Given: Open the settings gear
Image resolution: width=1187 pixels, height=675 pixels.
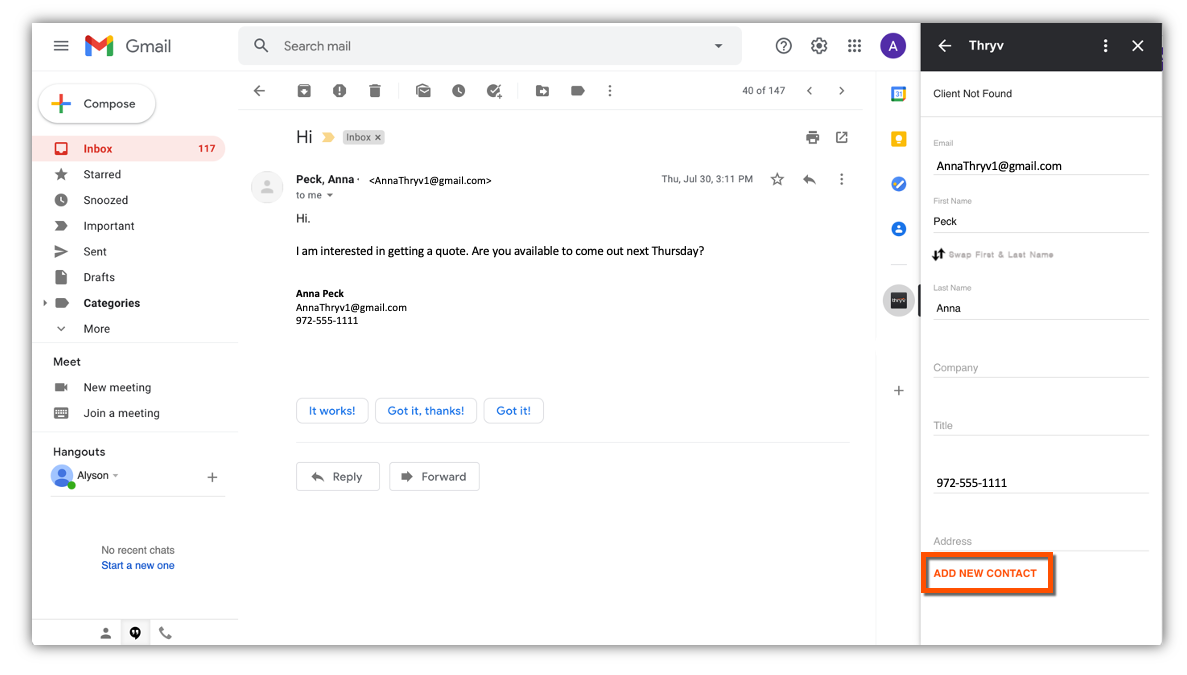Looking at the screenshot, I should point(819,46).
